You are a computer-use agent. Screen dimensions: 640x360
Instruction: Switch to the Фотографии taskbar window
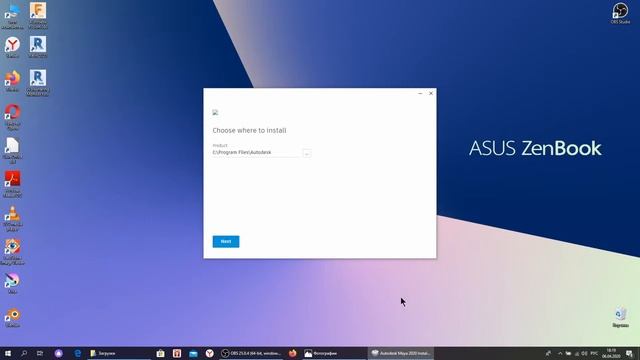(334, 353)
